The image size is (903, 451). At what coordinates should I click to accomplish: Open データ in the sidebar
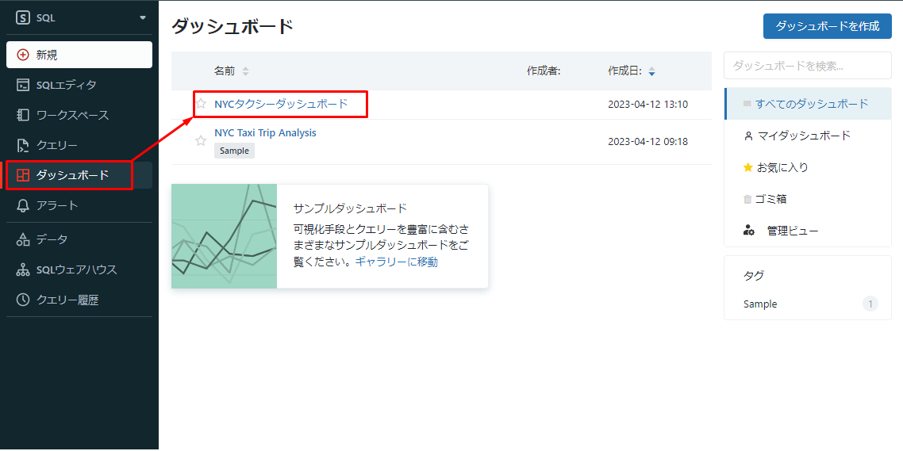pyautogui.click(x=79, y=240)
